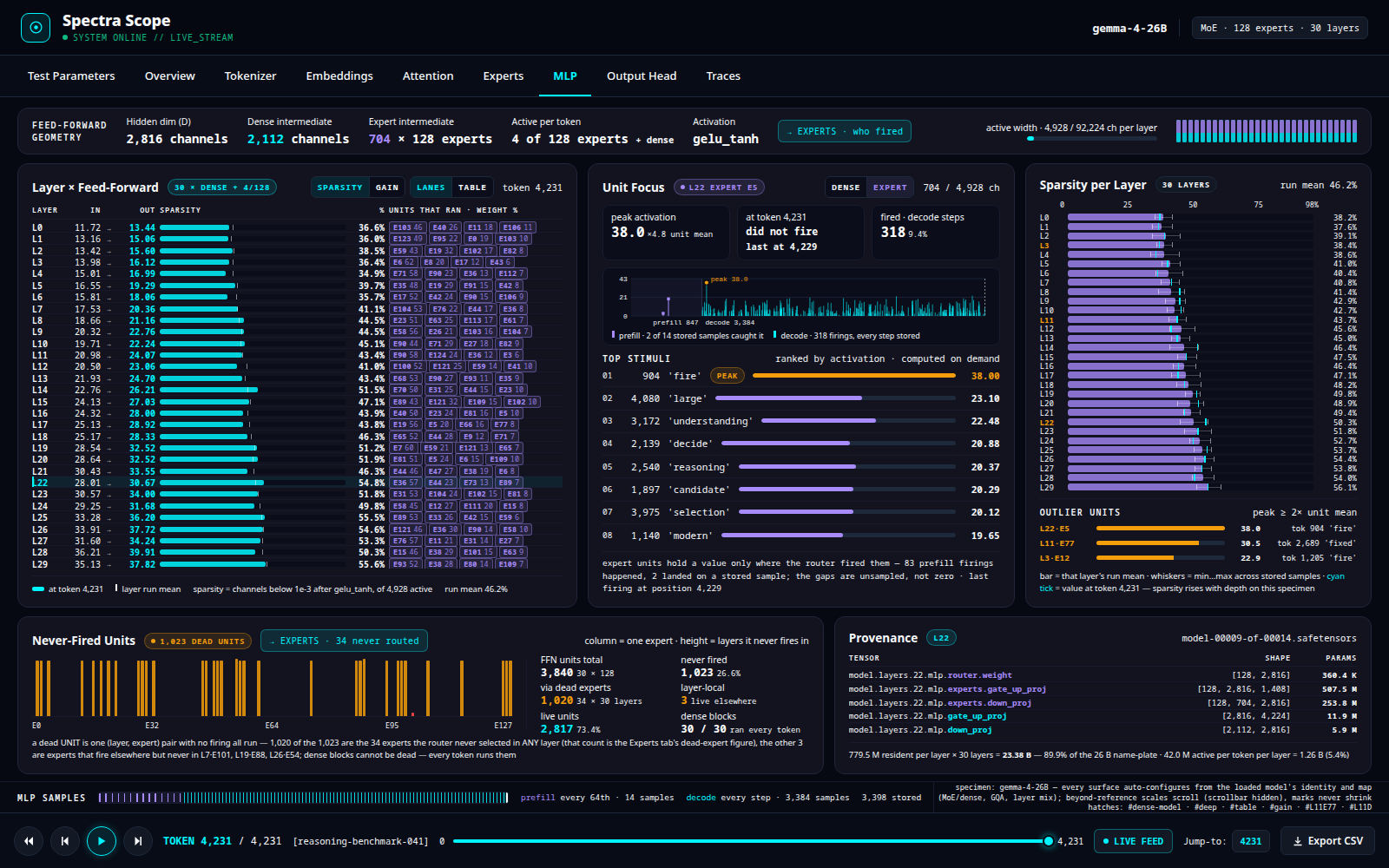Click the '1,023 DEAD UNITS' badge
The height and width of the screenshot is (868, 1389).
click(198, 641)
